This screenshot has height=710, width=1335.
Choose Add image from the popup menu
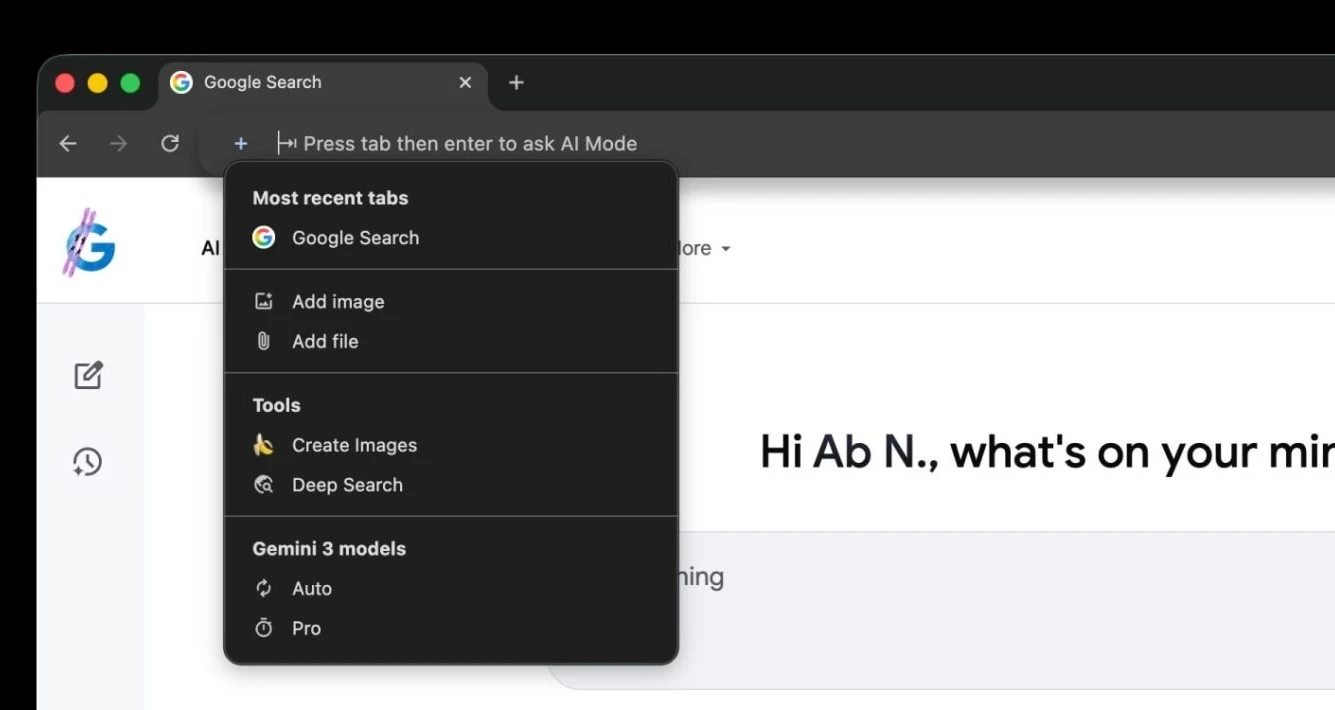(337, 302)
